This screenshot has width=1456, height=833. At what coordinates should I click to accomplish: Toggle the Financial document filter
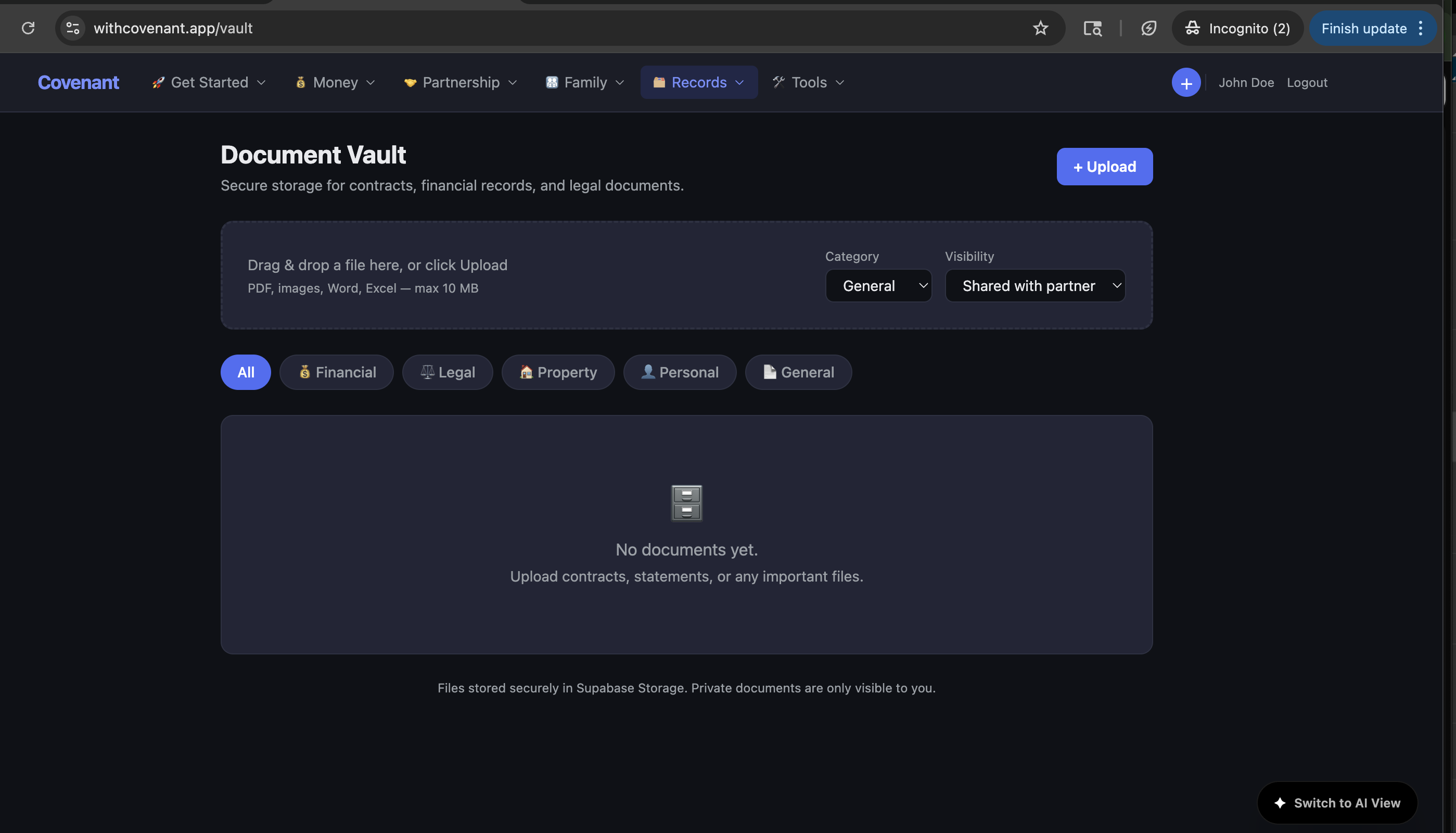click(336, 372)
